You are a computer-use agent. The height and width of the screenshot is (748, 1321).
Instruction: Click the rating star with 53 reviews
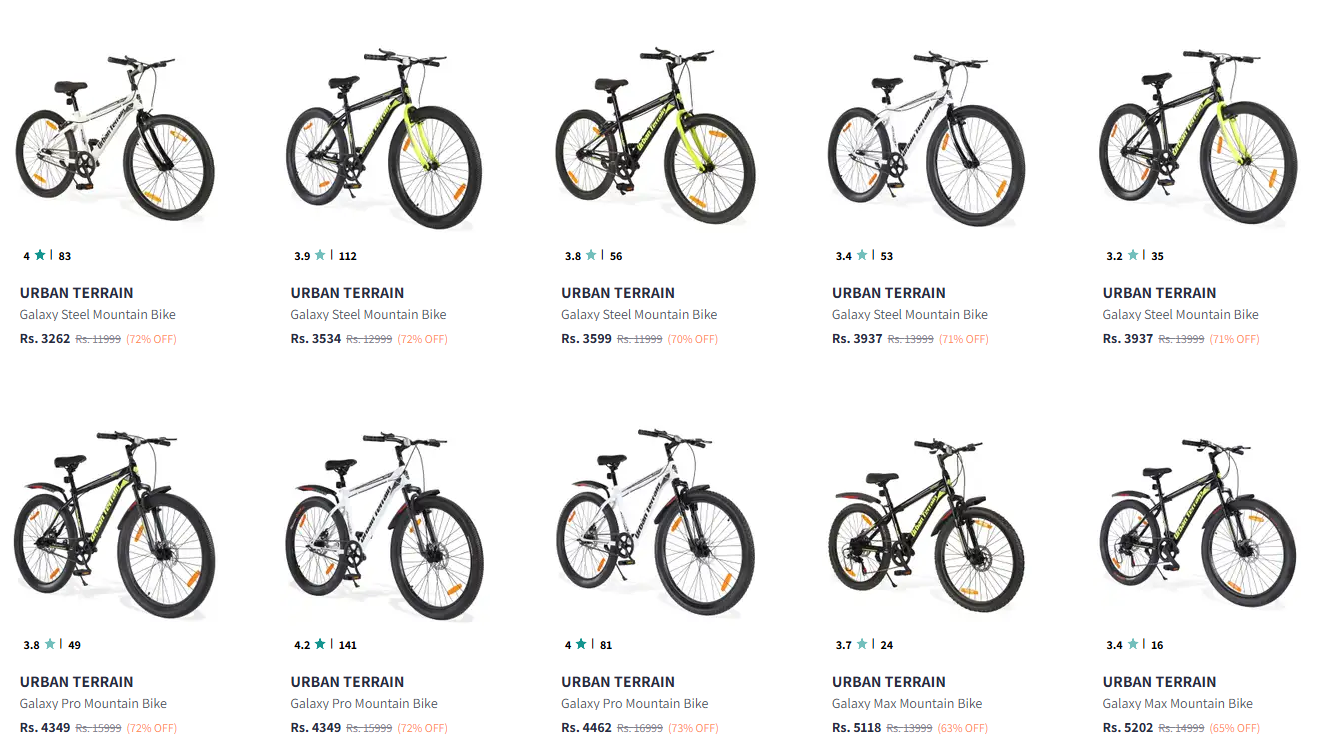click(x=862, y=255)
